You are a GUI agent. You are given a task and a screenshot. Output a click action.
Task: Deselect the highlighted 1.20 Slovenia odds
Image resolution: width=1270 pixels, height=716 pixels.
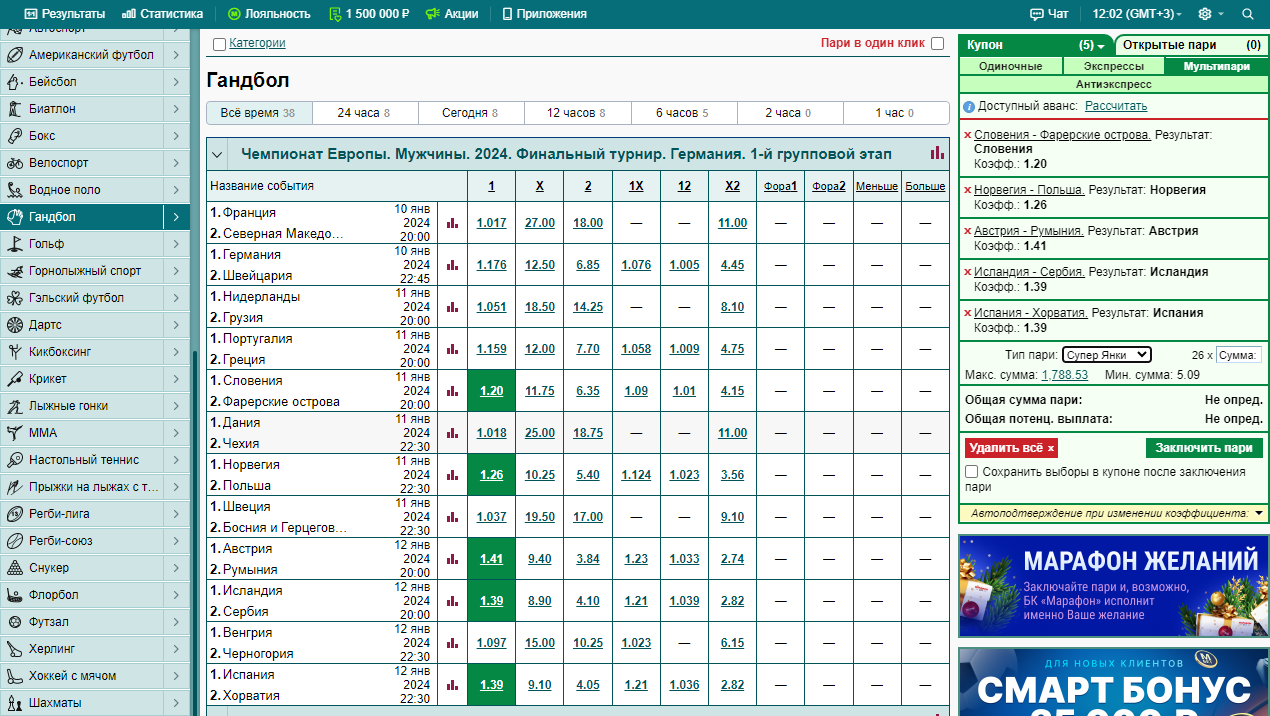point(491,391)
